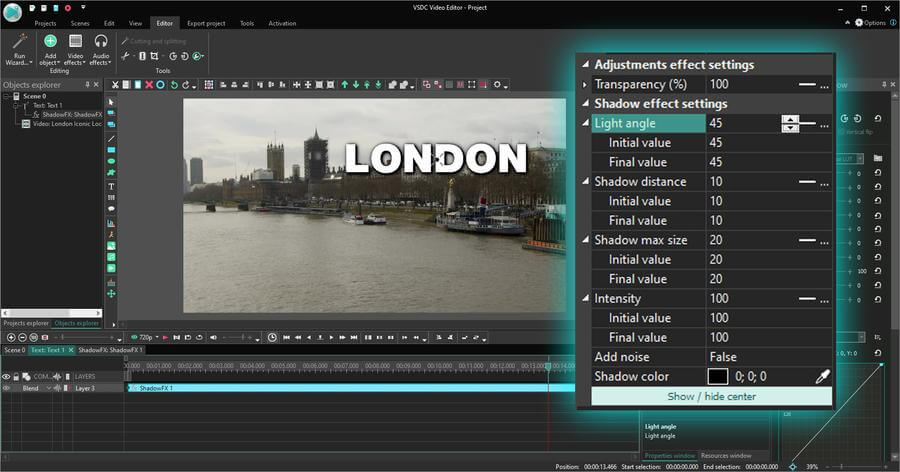Click the red preview play icon
The height and width of the screenshot is (472, 900).
coord(165,338)
